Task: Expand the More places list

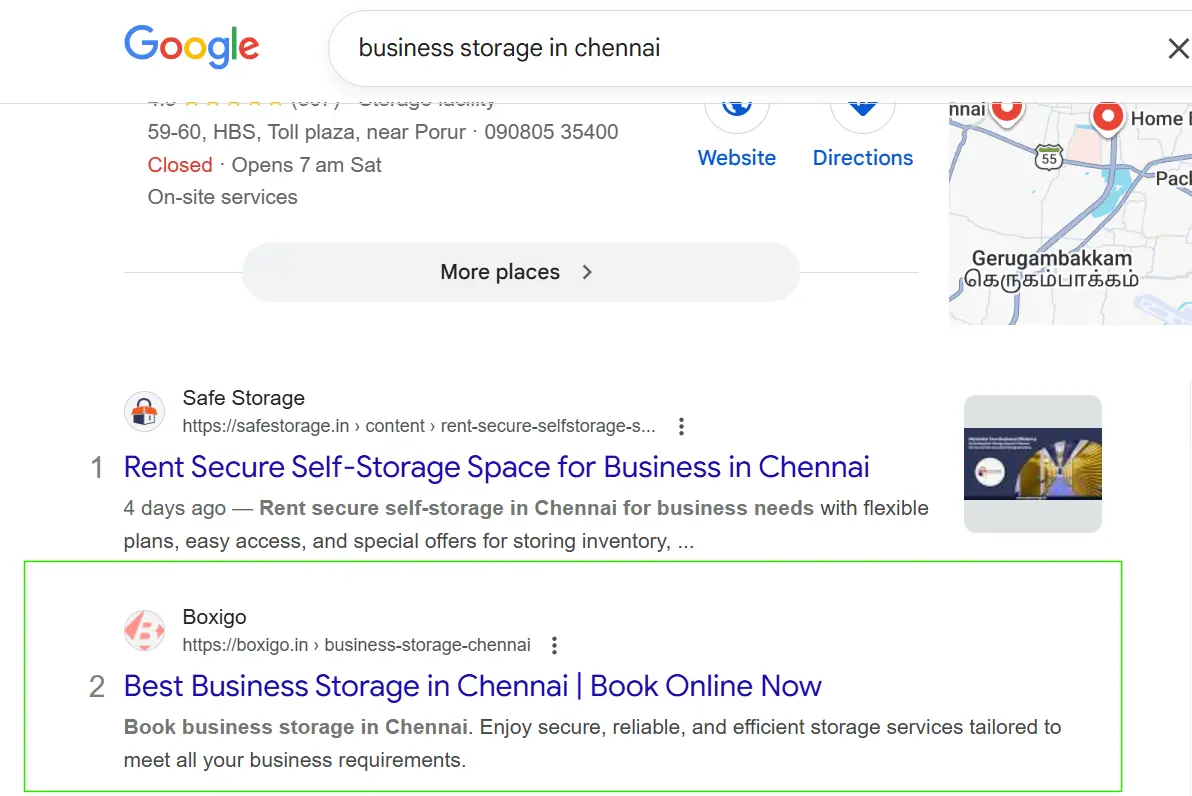Action: [520, 272]
